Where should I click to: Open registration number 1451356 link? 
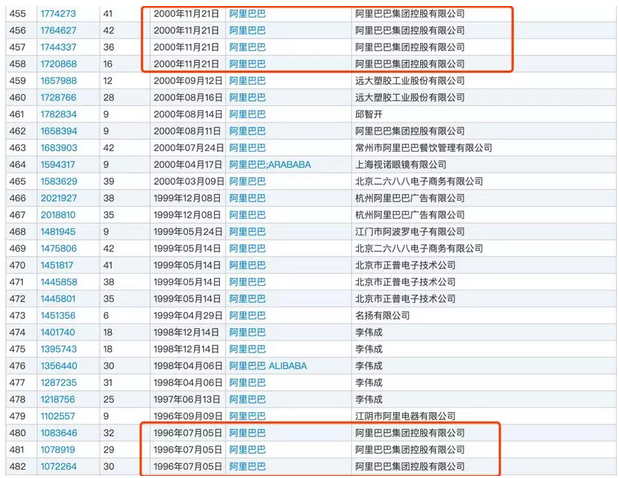tap(58, 316)
